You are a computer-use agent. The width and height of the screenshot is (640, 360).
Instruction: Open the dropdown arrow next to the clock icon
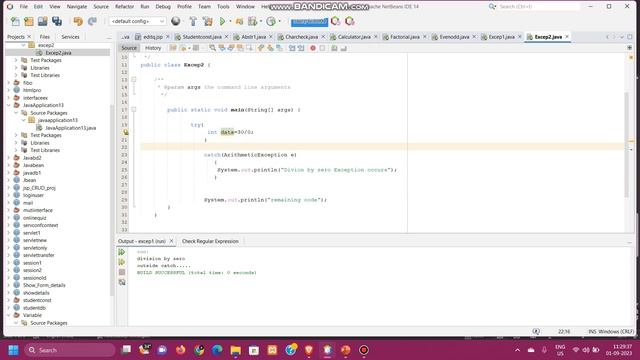[280, 21]
